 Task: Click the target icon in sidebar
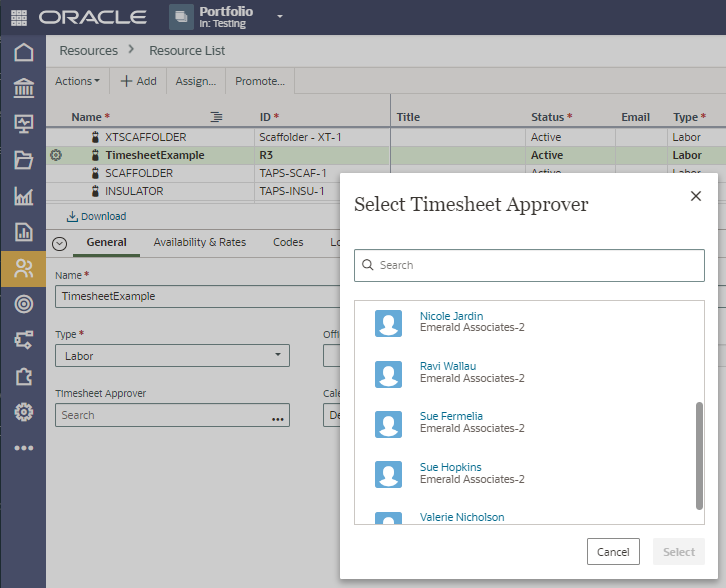click(x=23, y=303)
